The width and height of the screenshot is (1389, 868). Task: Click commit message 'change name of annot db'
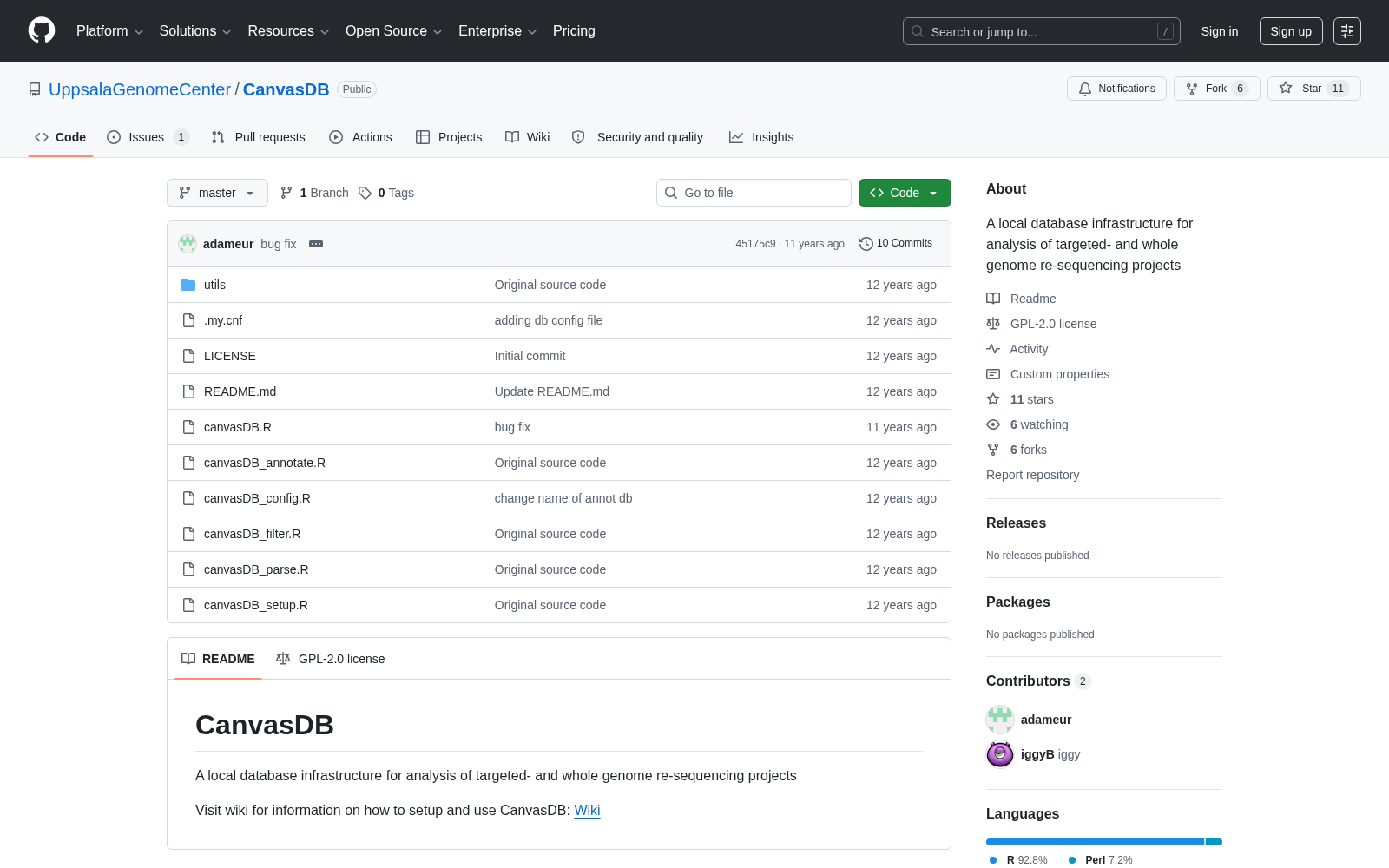563,498
